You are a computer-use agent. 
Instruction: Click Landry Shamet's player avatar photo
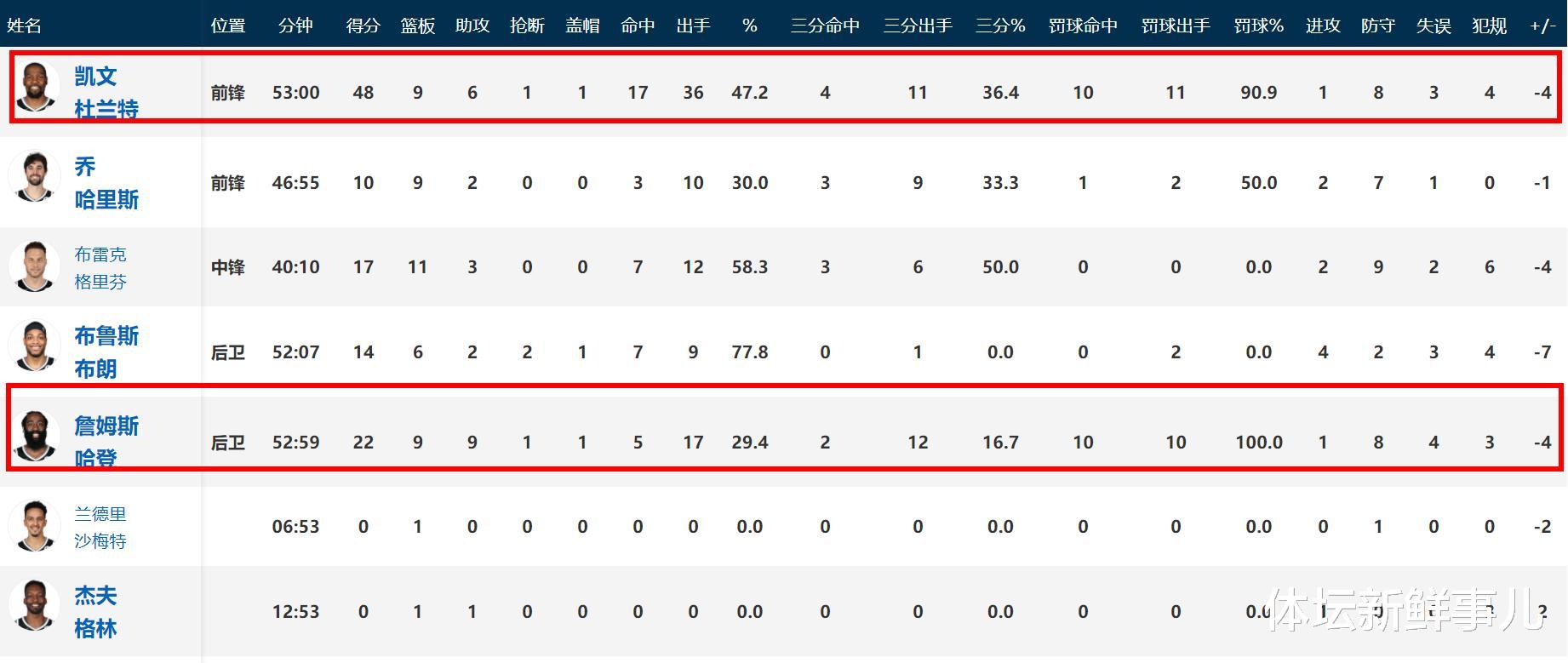coord(35,526)
